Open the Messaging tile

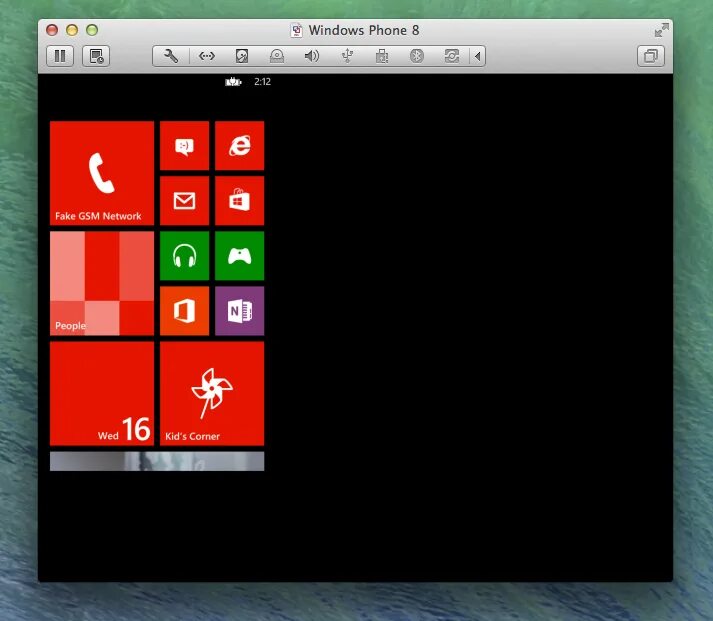[x=185, y=145]
